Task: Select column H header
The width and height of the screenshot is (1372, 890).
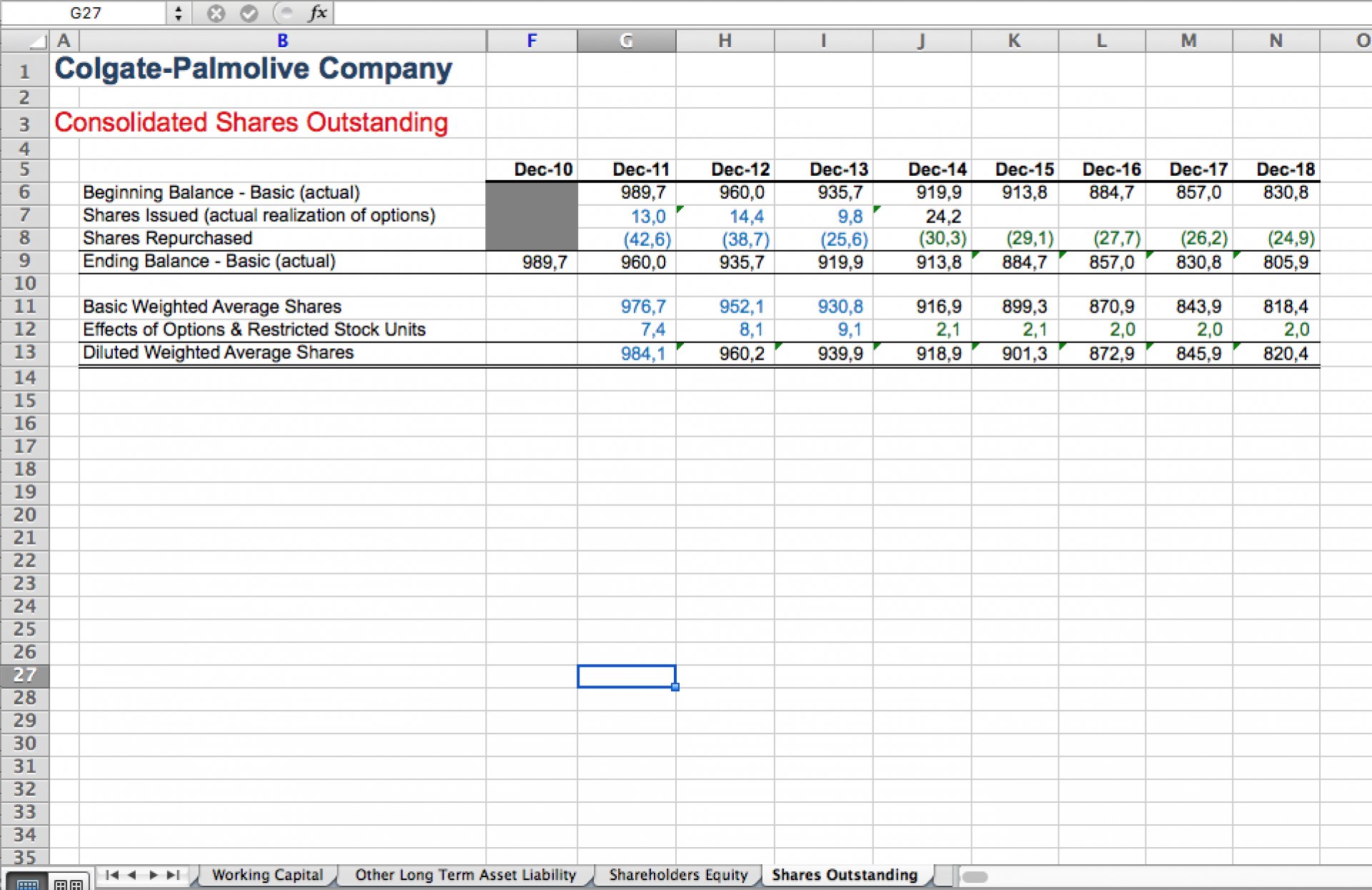Action: click(725, 41)
